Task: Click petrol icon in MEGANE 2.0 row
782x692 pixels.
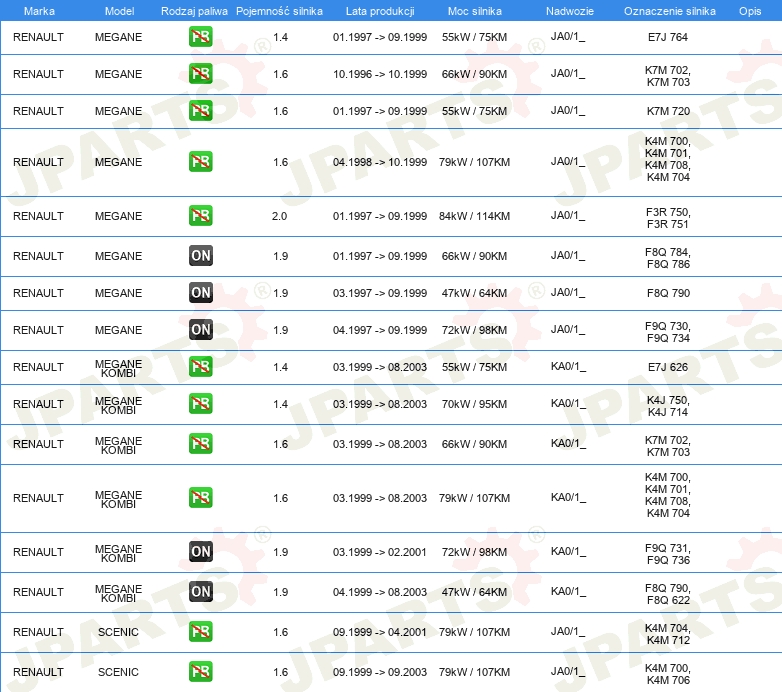Action: pyautogui.click(x=200, y=216)
